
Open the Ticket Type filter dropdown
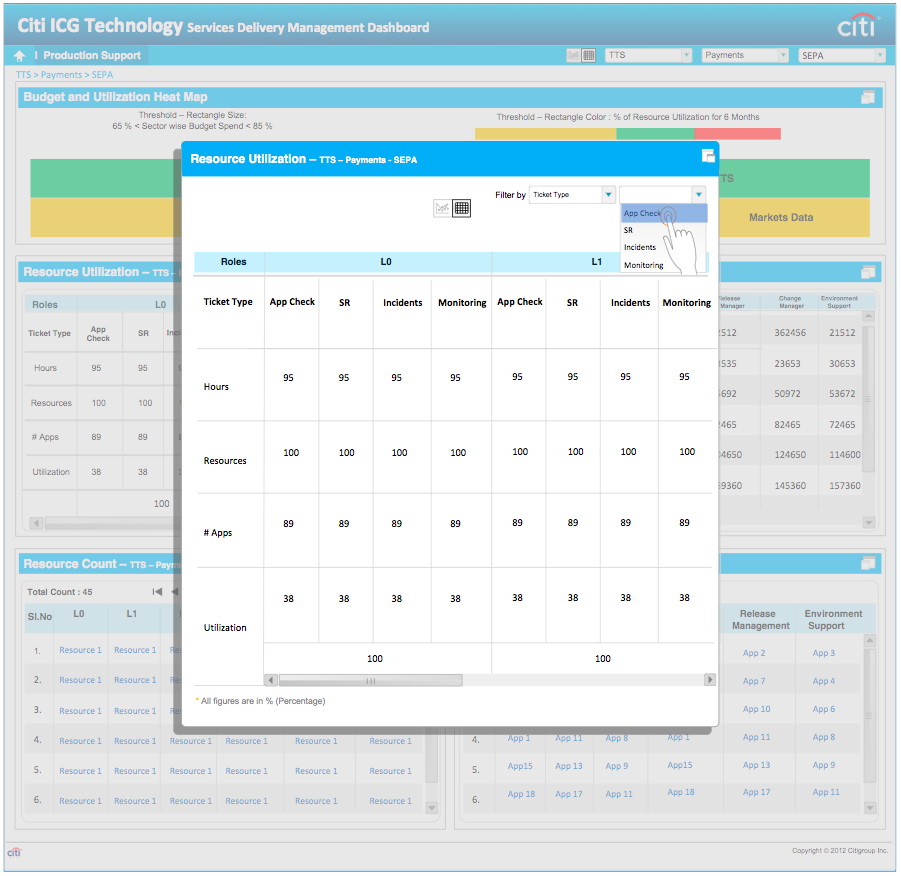pos(572,195)
